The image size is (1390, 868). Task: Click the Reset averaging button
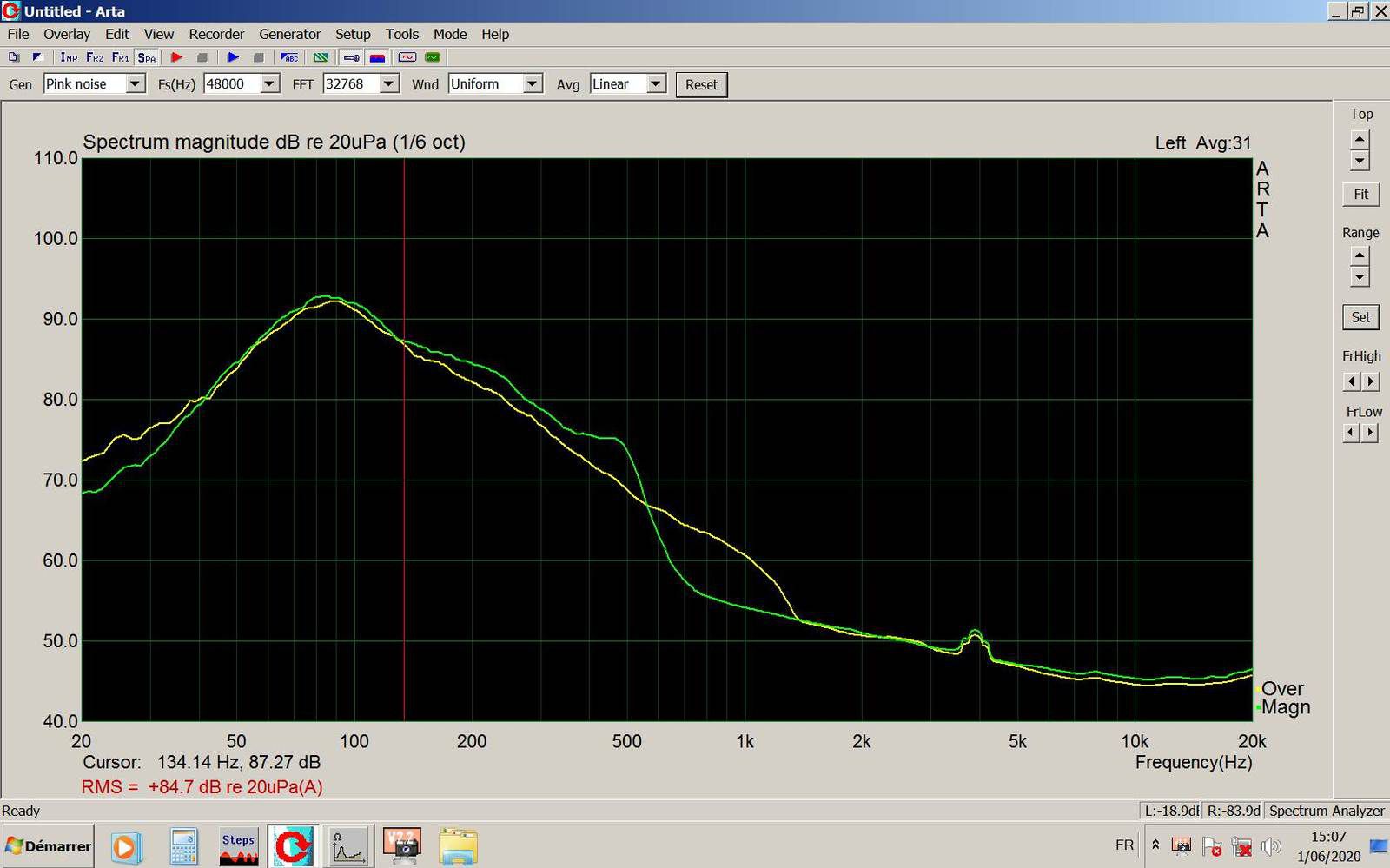click(701, 84)
